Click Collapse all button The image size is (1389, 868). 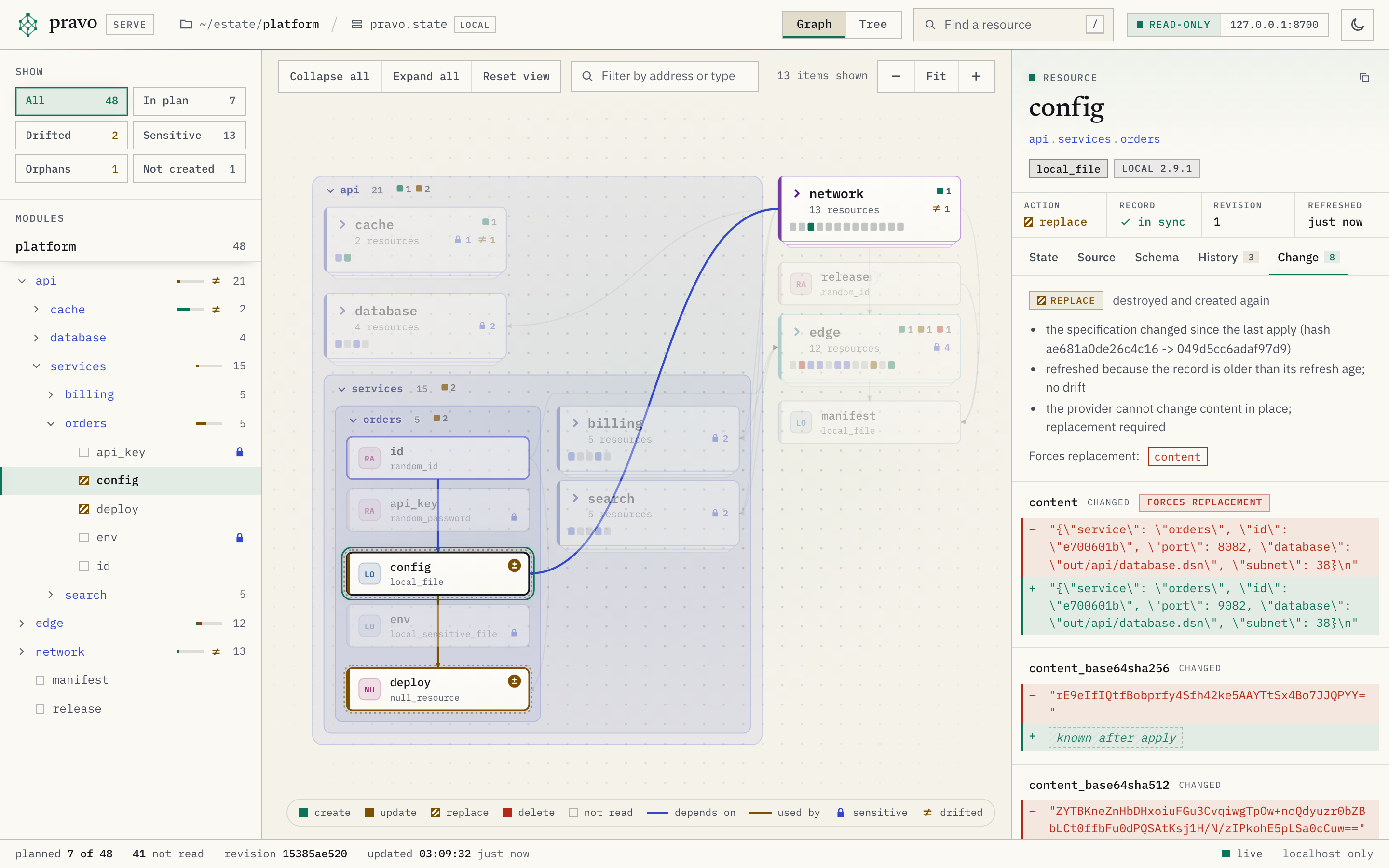coord(329,76)
